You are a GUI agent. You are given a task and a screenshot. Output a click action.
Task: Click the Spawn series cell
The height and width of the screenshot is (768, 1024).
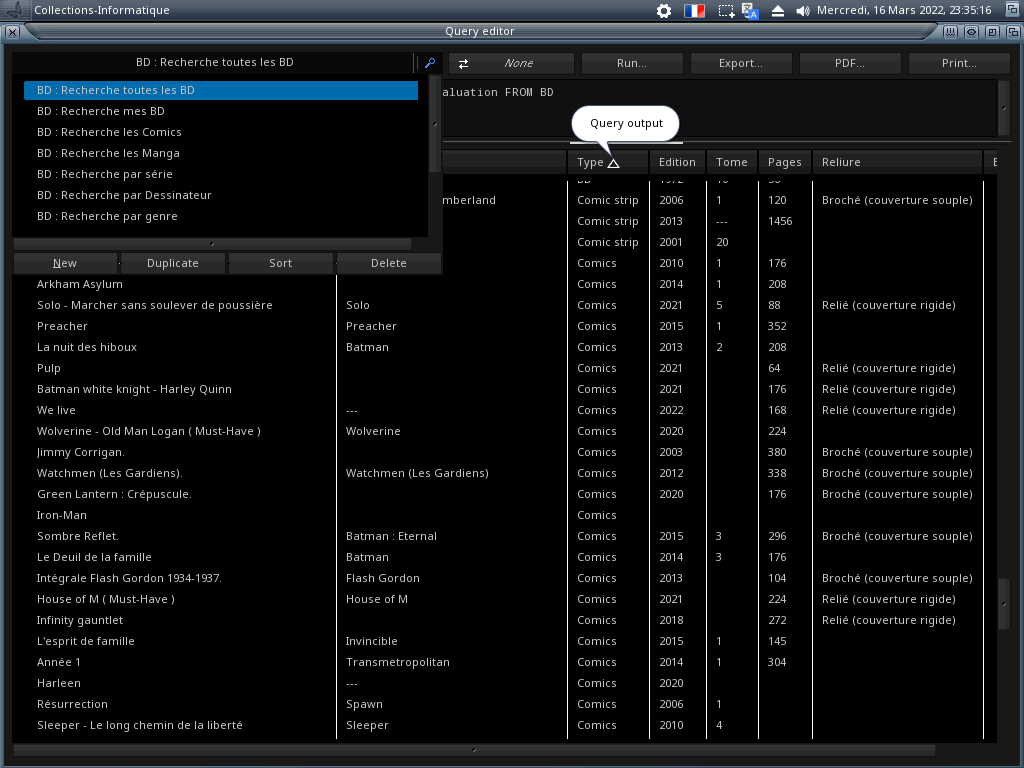click(x=364, y=704)
